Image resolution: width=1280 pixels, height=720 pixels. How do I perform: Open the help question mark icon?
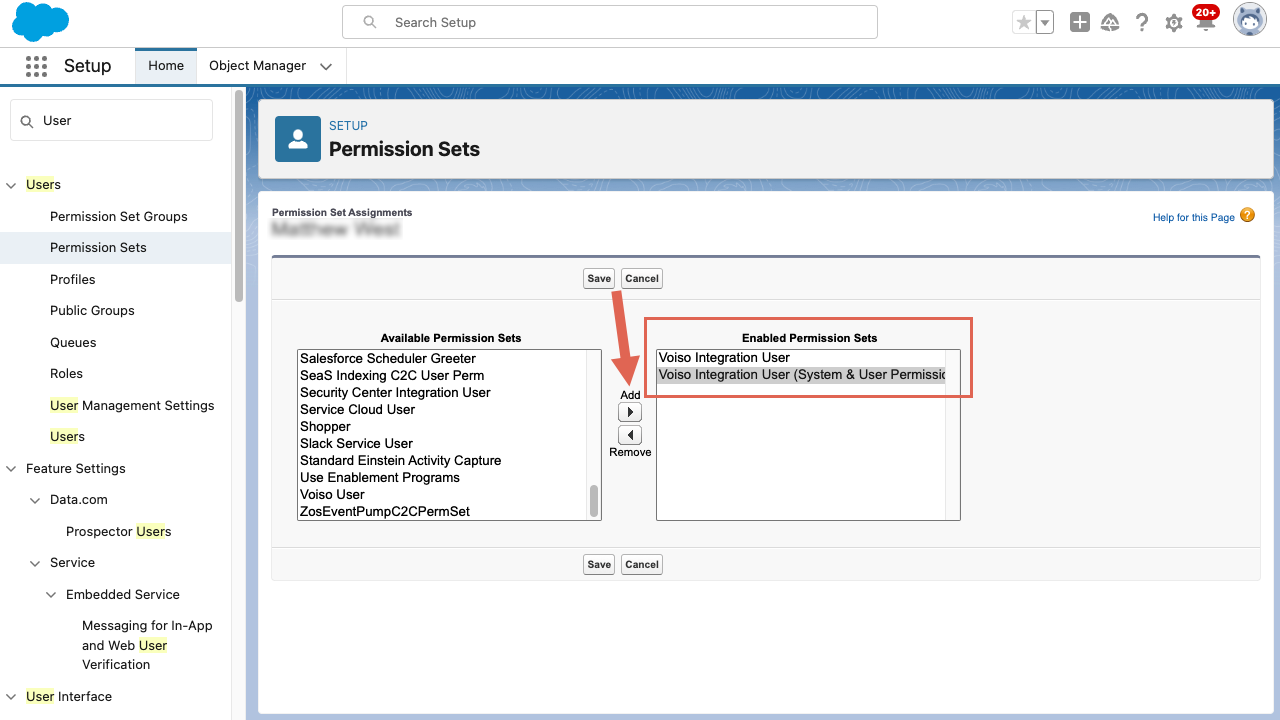(1142, 22)
